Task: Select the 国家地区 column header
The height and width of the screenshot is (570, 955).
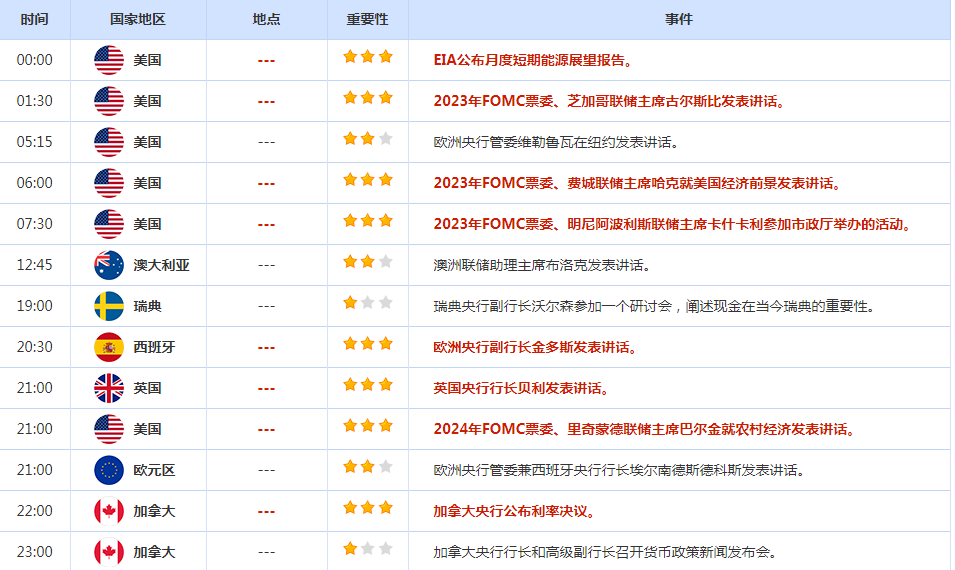Action: pyautogui.click(x=138, y=19)
